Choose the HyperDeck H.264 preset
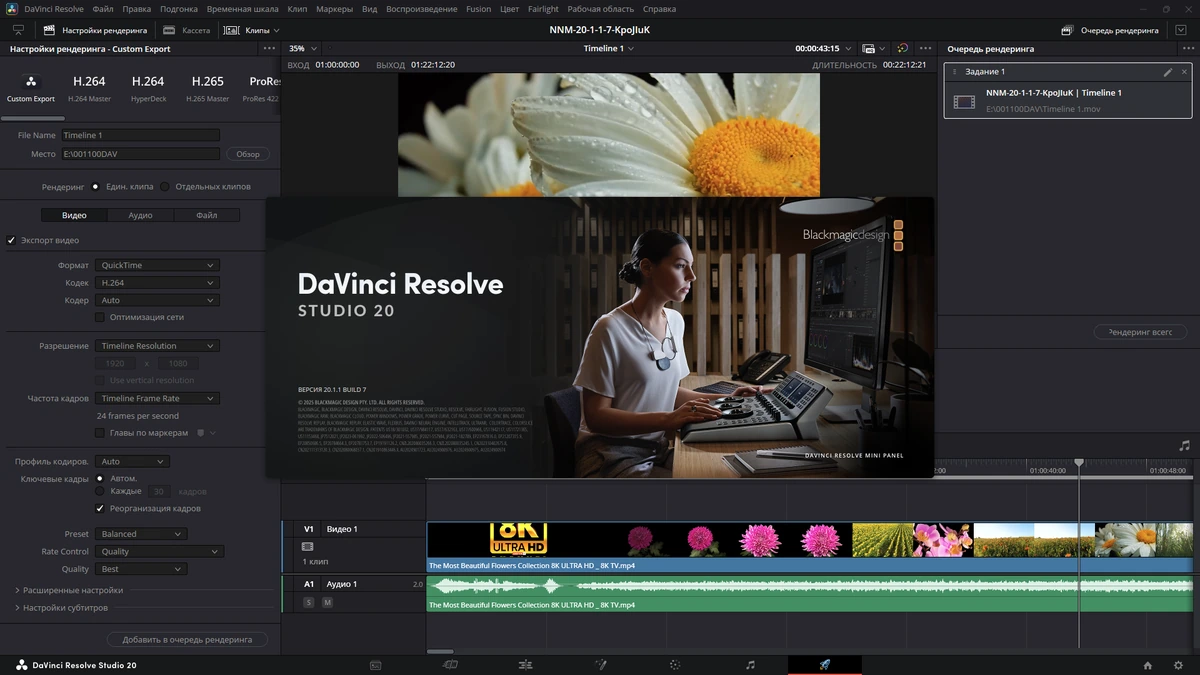This screenshot has width=1200, height=675. point(148,88)
